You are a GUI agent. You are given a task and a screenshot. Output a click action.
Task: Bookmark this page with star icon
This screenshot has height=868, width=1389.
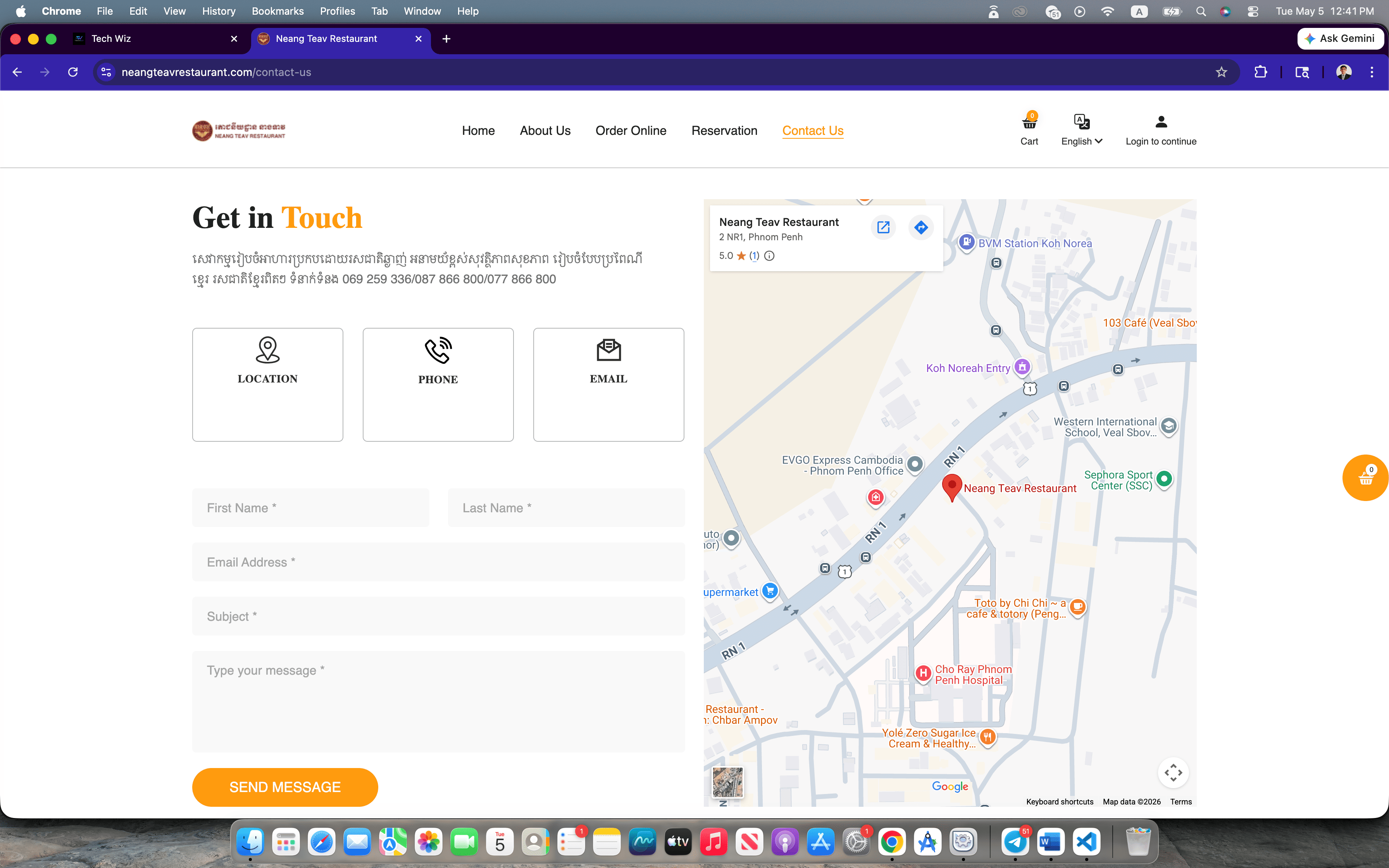(x=1222, y=72)
